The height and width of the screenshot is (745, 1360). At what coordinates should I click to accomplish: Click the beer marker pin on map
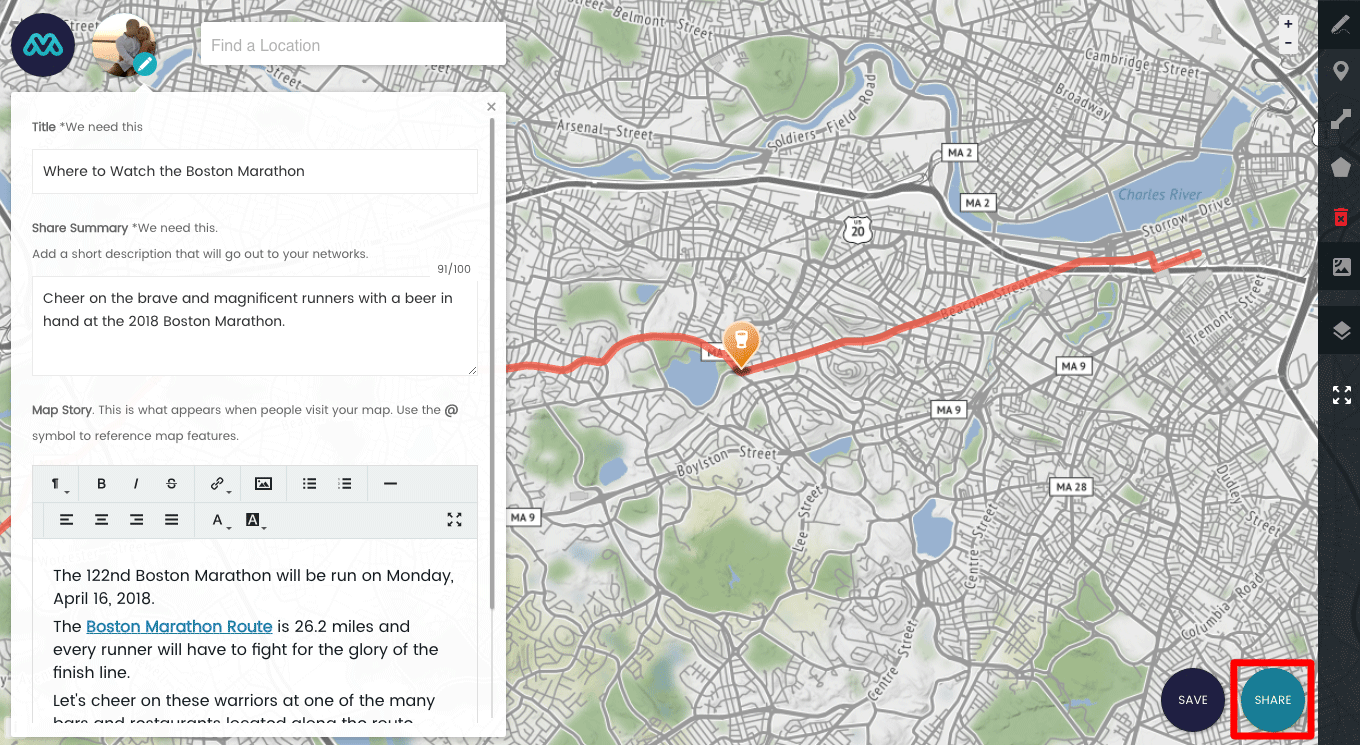coord(741,346)
